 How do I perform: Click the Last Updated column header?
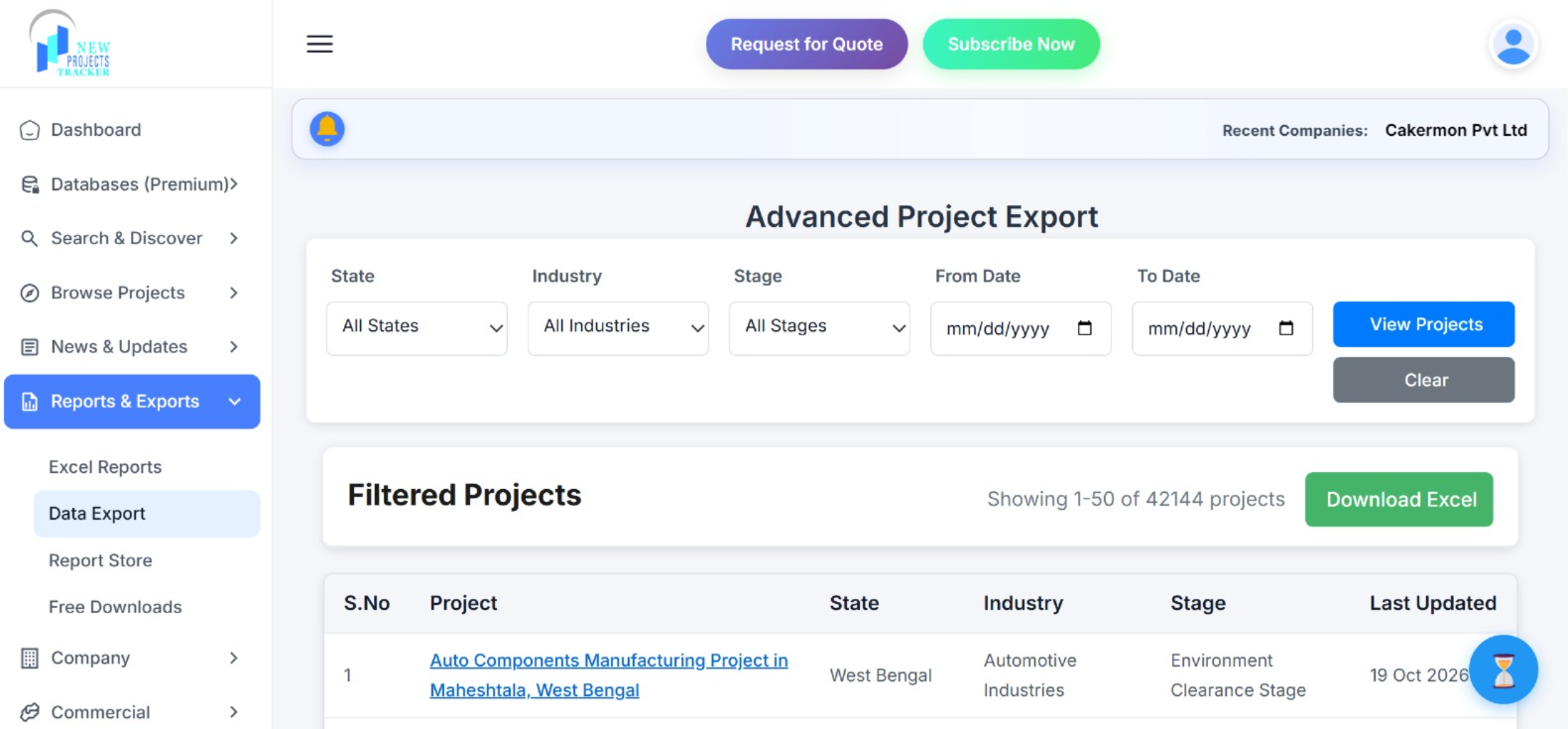coord(1433,603)
